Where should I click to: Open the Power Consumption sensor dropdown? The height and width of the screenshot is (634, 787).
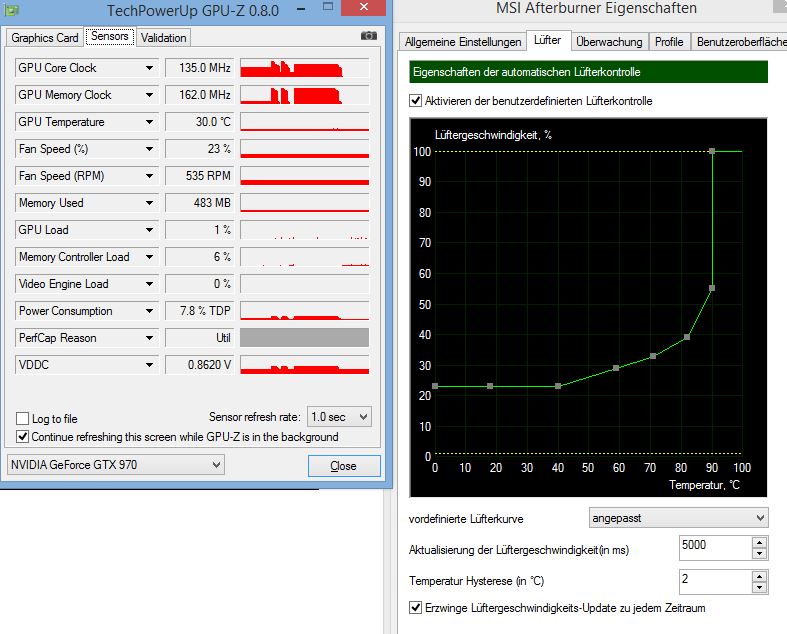click(x=149, y=311)
